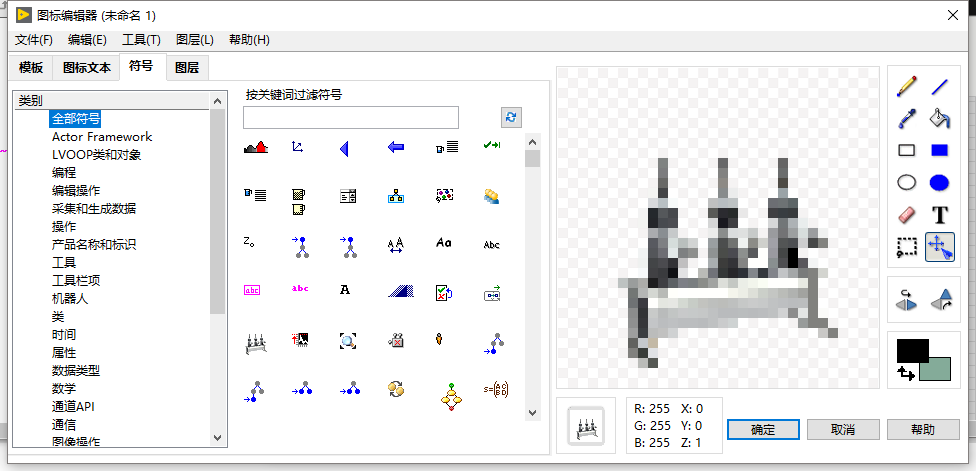Select the paint bucket Fill tool
This screenshot has height=471, width=976.
tap(939, 118)
